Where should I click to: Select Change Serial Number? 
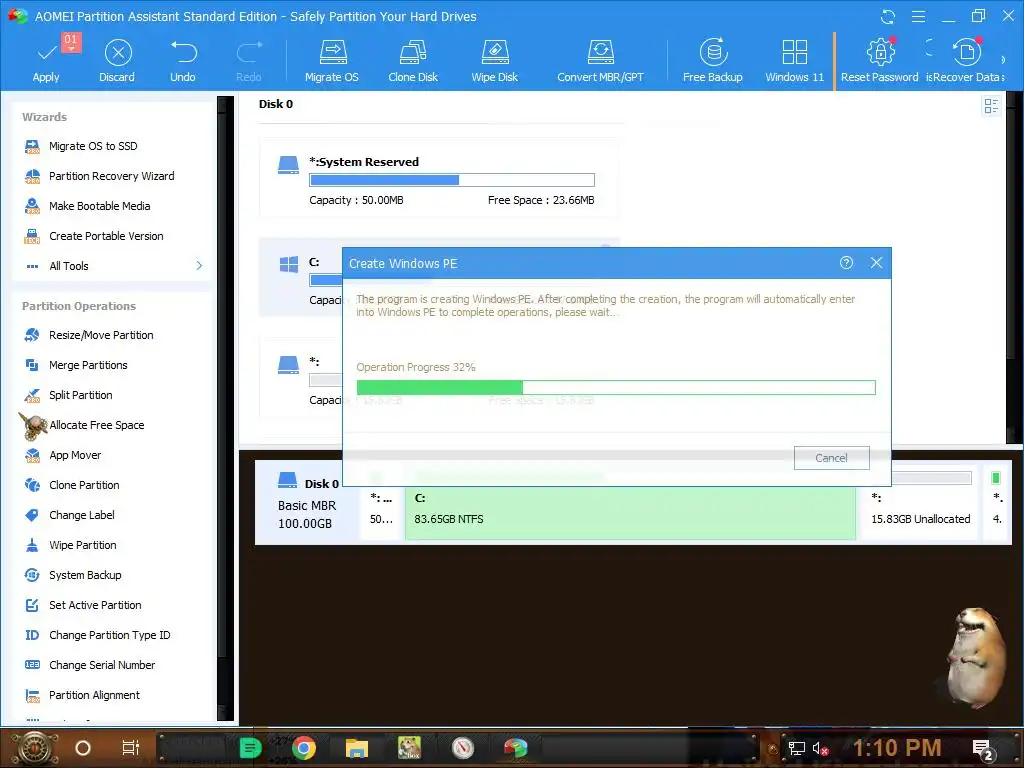pyautogui.click(x=102, y=665)
